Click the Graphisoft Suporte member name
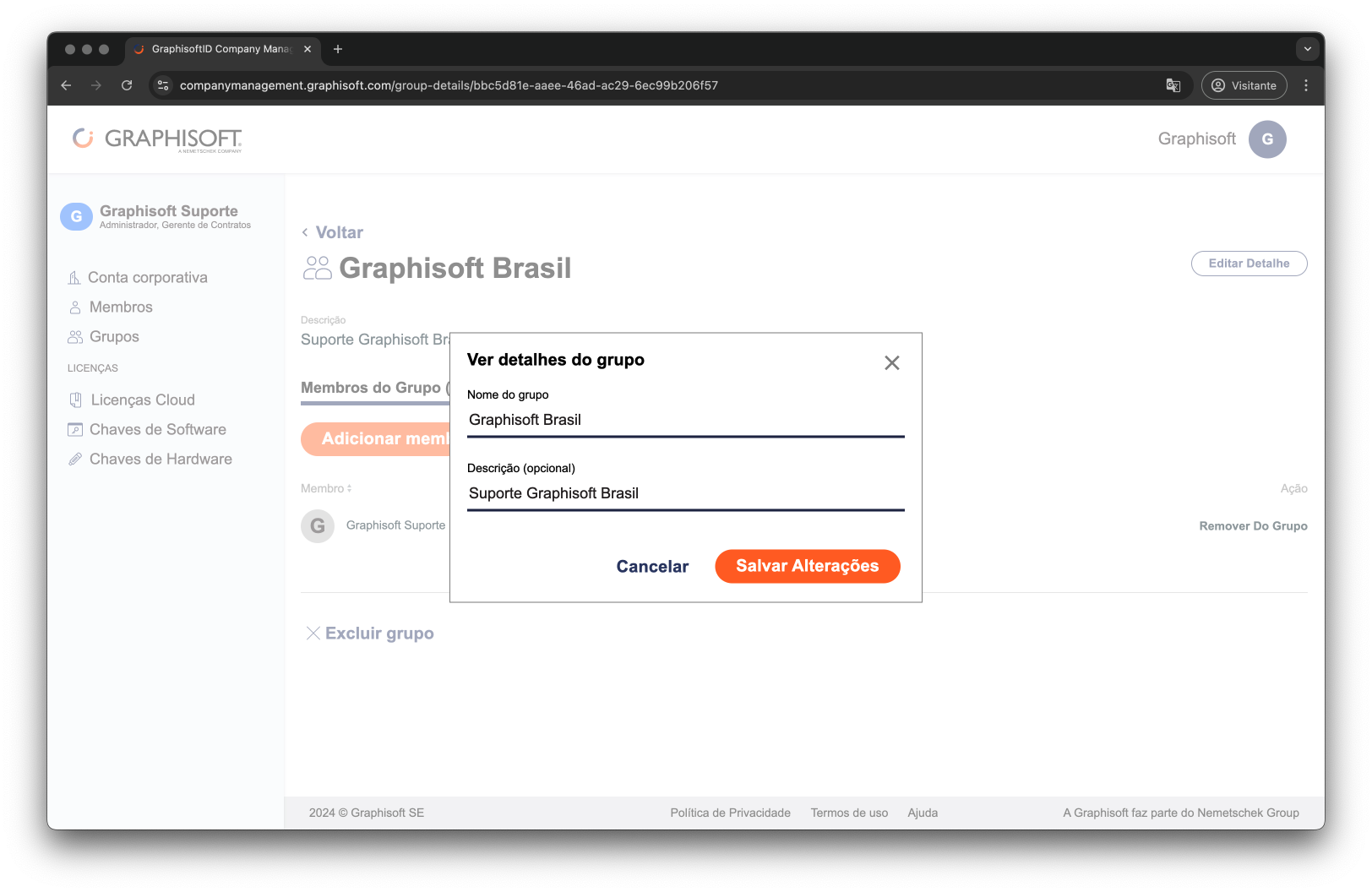1372x892 pixels. [x=395, y=525]
